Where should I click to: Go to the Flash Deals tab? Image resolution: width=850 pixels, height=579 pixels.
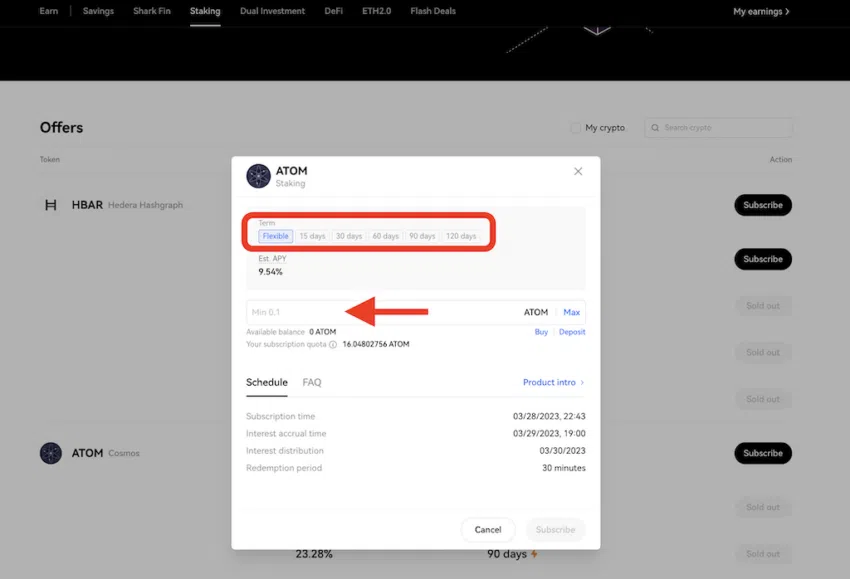point(433,11)
